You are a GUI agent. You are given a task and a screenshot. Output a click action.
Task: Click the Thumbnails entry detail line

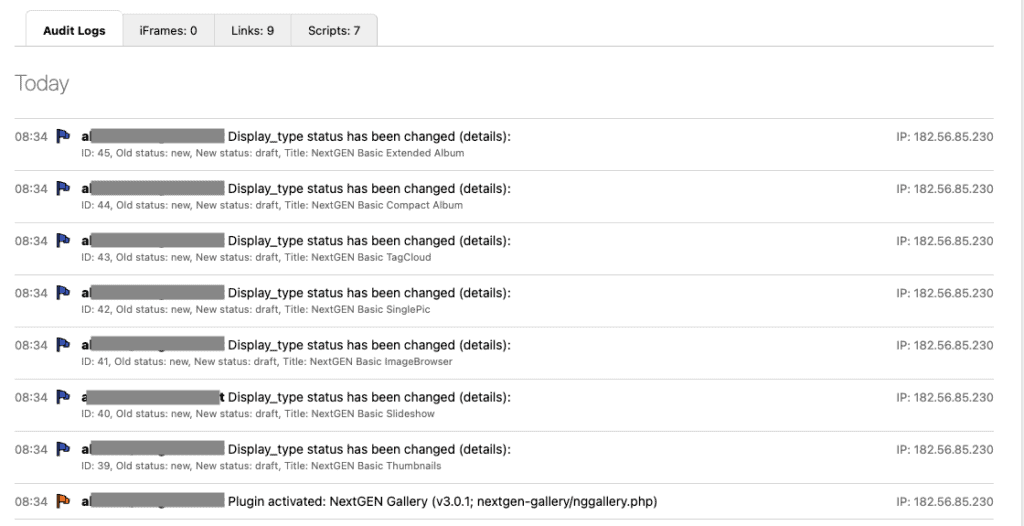(260, 466)
